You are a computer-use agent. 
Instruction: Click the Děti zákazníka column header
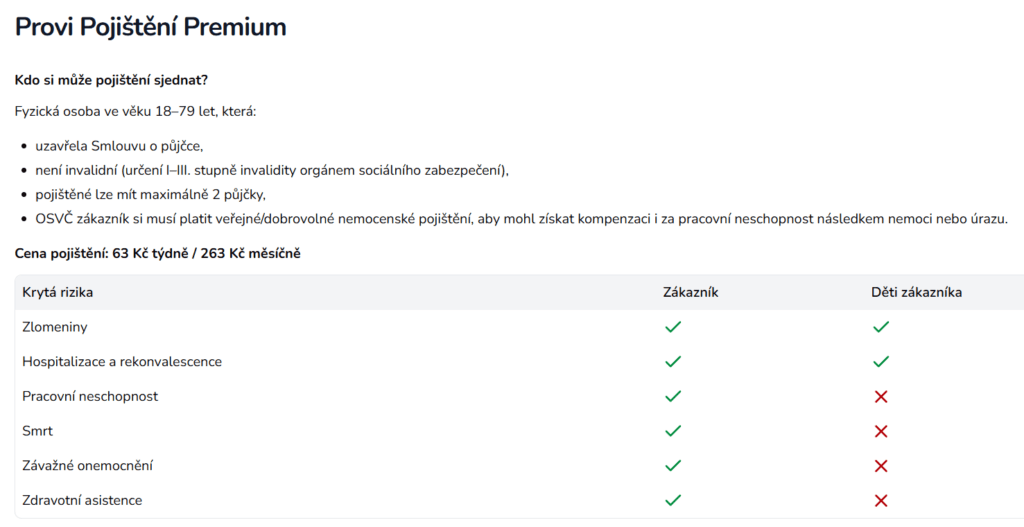tap(916, 292)
